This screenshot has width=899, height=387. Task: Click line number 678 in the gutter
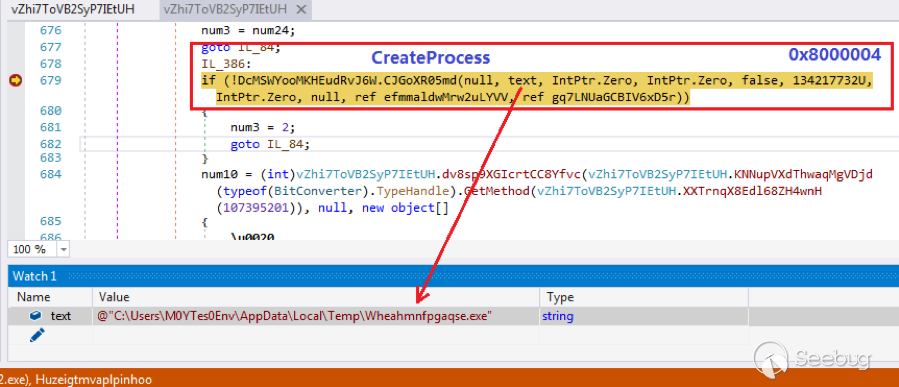pyautogui.click(x=50, y=64)
